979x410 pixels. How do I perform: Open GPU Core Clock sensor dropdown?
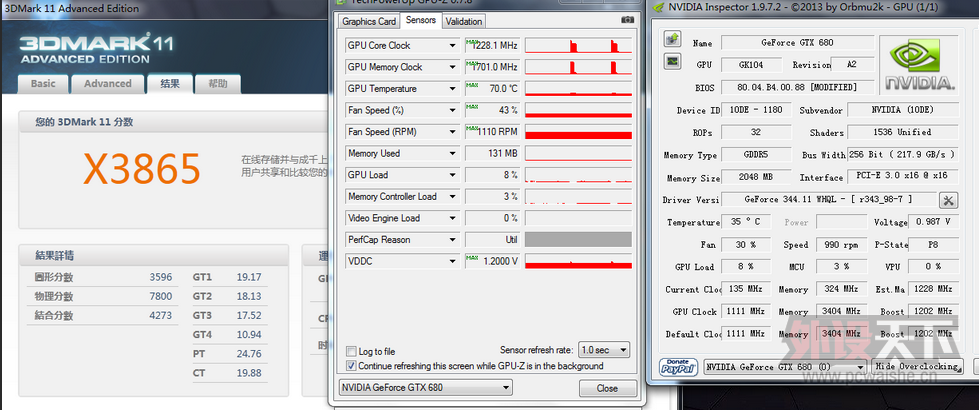tap(453, 46)
